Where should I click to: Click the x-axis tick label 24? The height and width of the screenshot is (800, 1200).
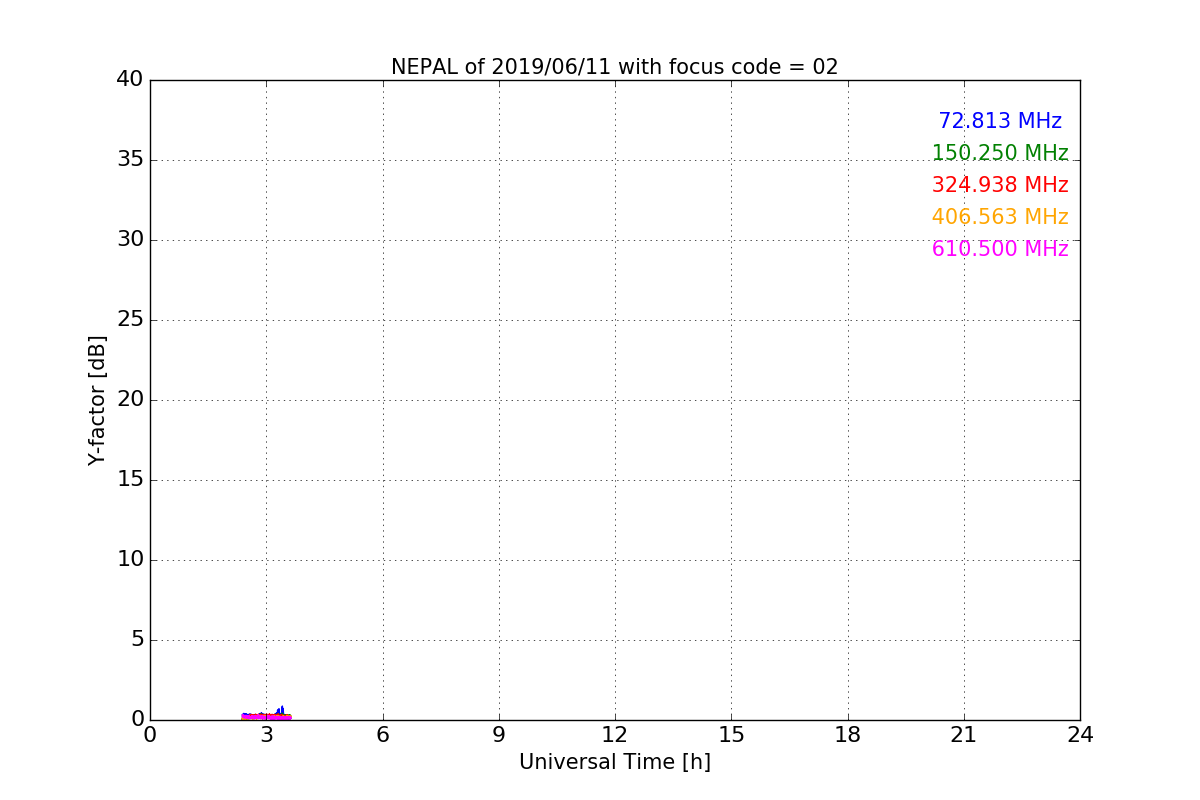pyautogui.click(x=1080, y=735)
